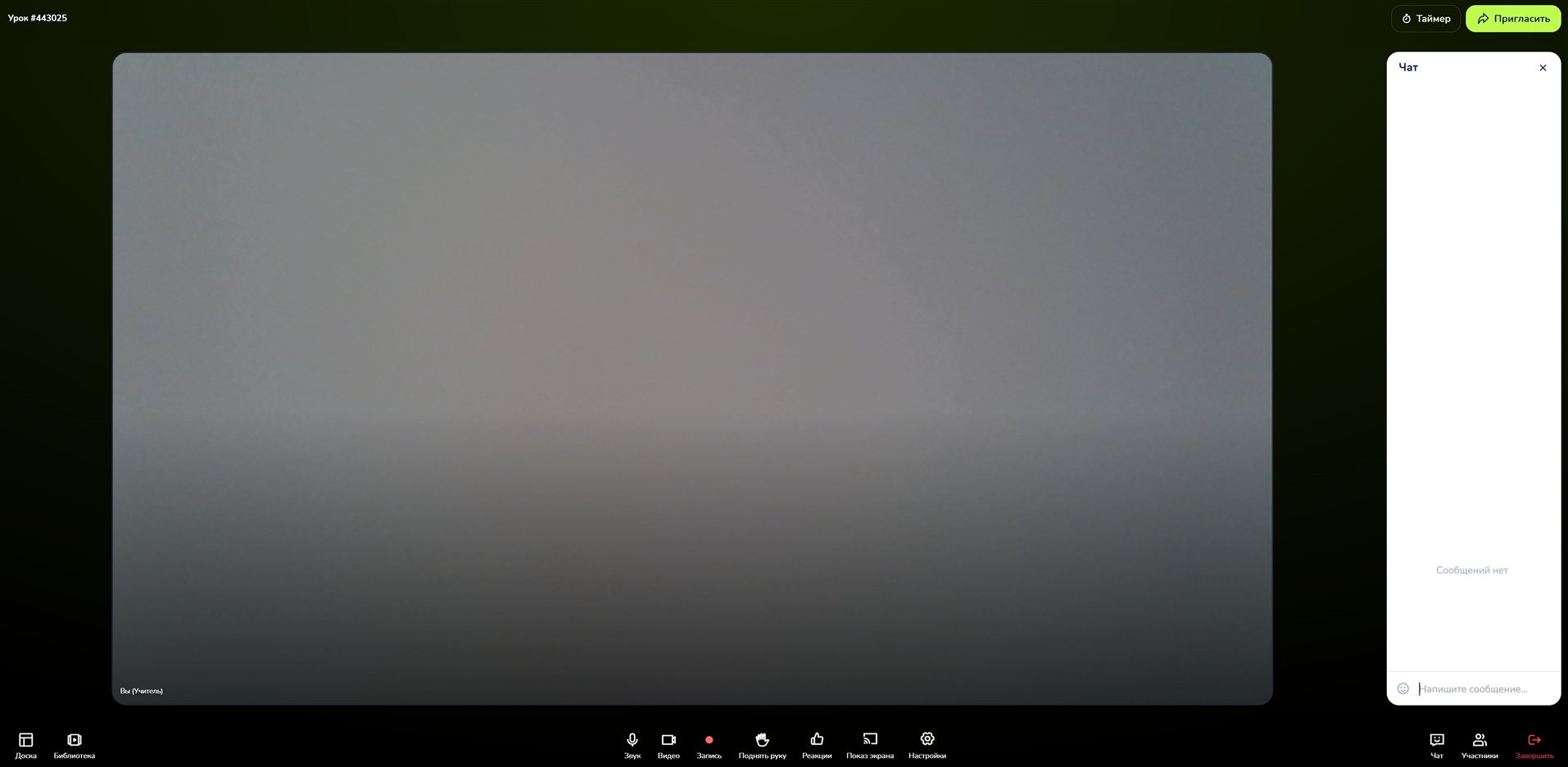Open the Доска whiteboard tool

[x=25, y=746]
